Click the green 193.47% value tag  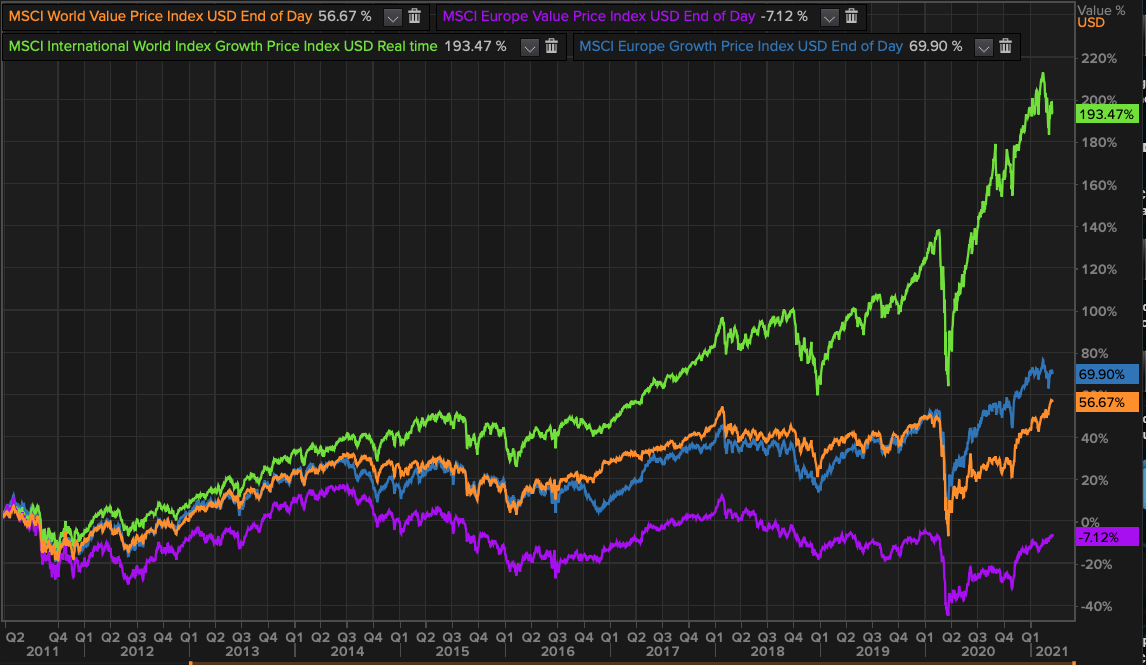coord(1107,114)
